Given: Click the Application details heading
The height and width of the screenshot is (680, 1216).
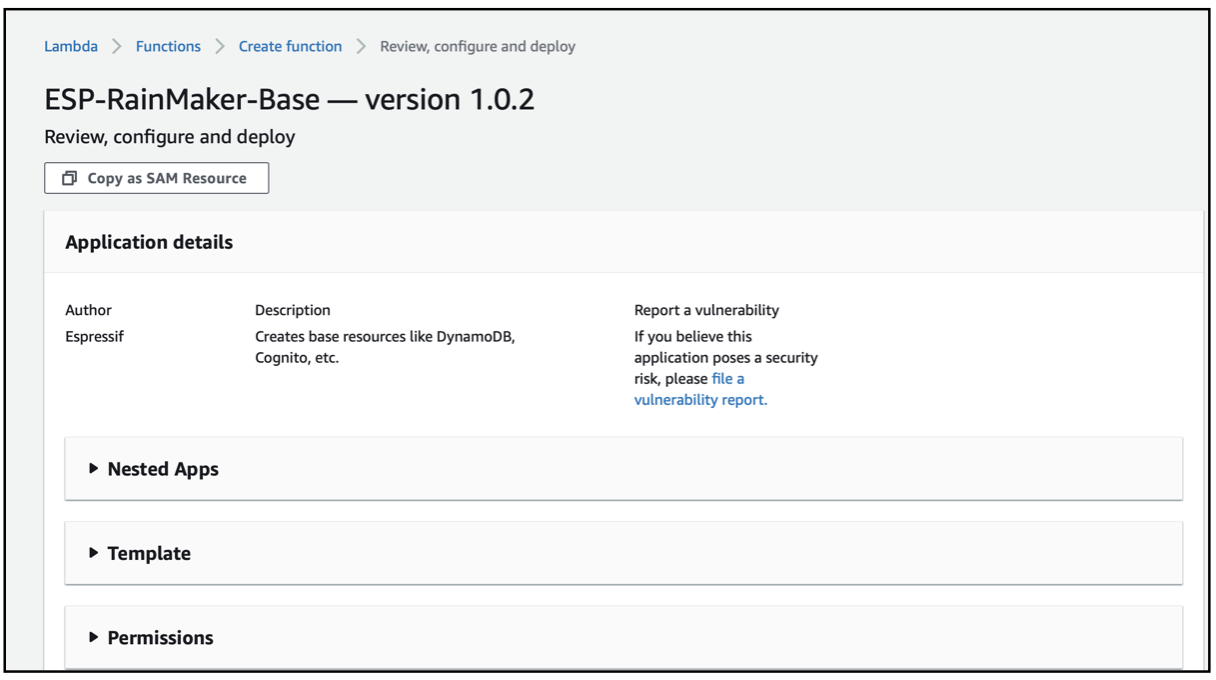Looking at the screenshot, I should coord(149,242).
